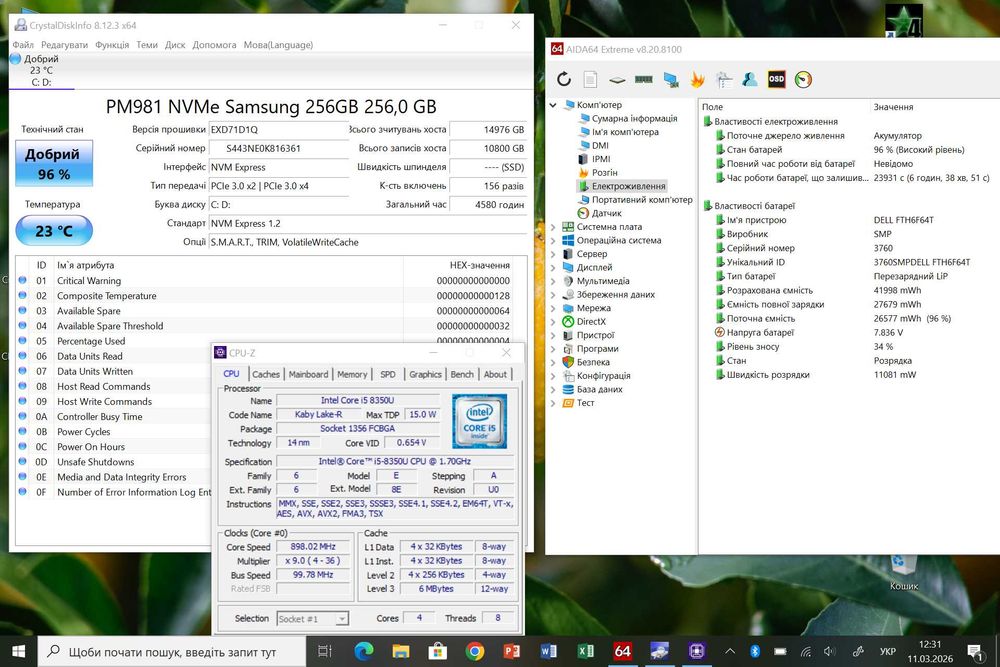Switch to the Memory tab in CPU-Z
This screenshot has width=1000, height=667.
pyautogui.click(x=352, y=374)
